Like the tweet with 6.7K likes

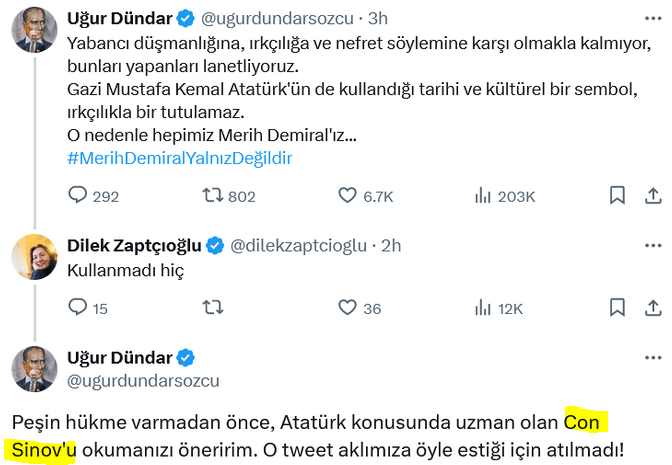point(348,196)
